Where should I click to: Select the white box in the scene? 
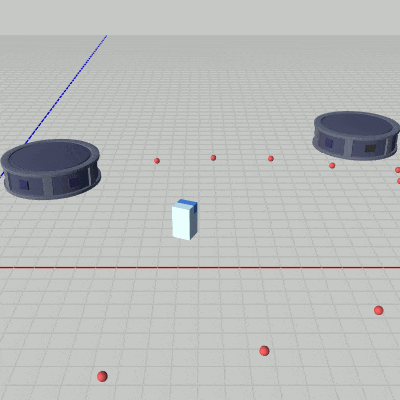coord(184,220)
